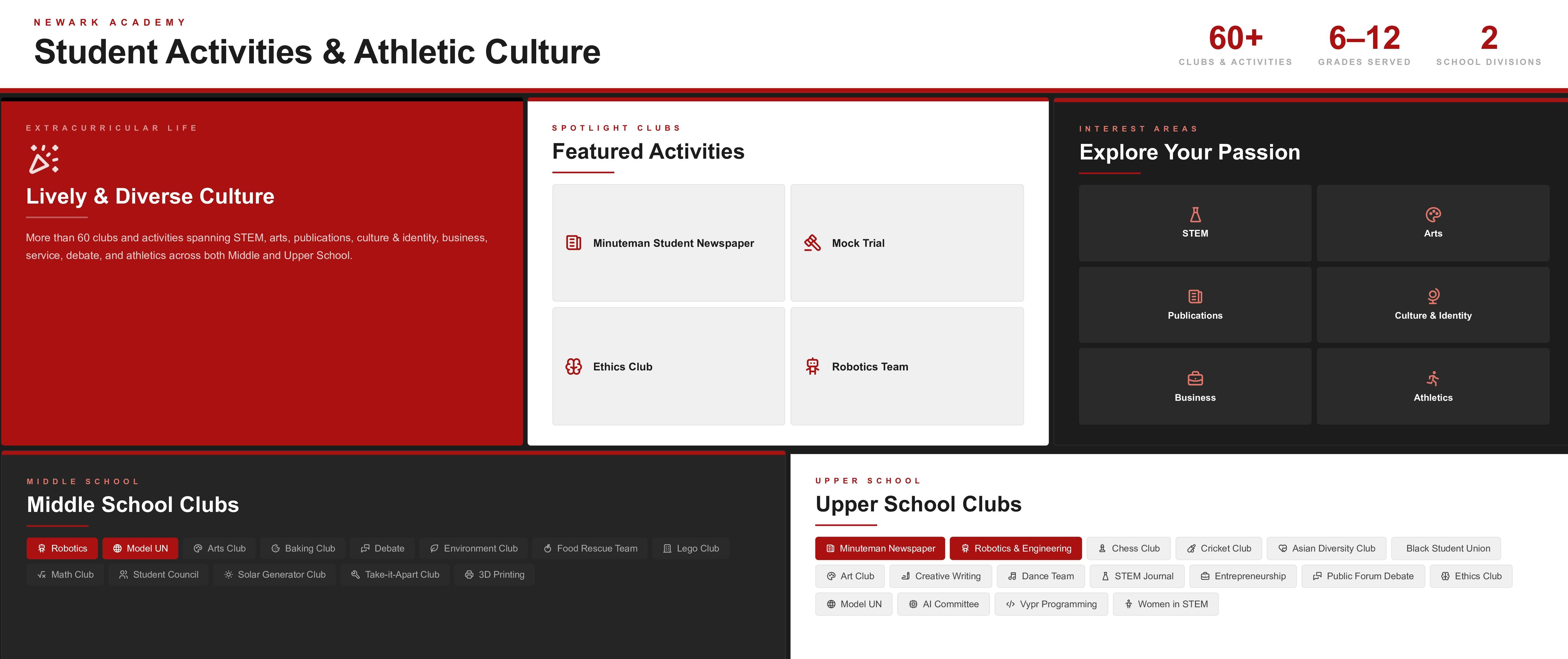Click the gavel icon next to Mock Trial

[x=812, y=243]
